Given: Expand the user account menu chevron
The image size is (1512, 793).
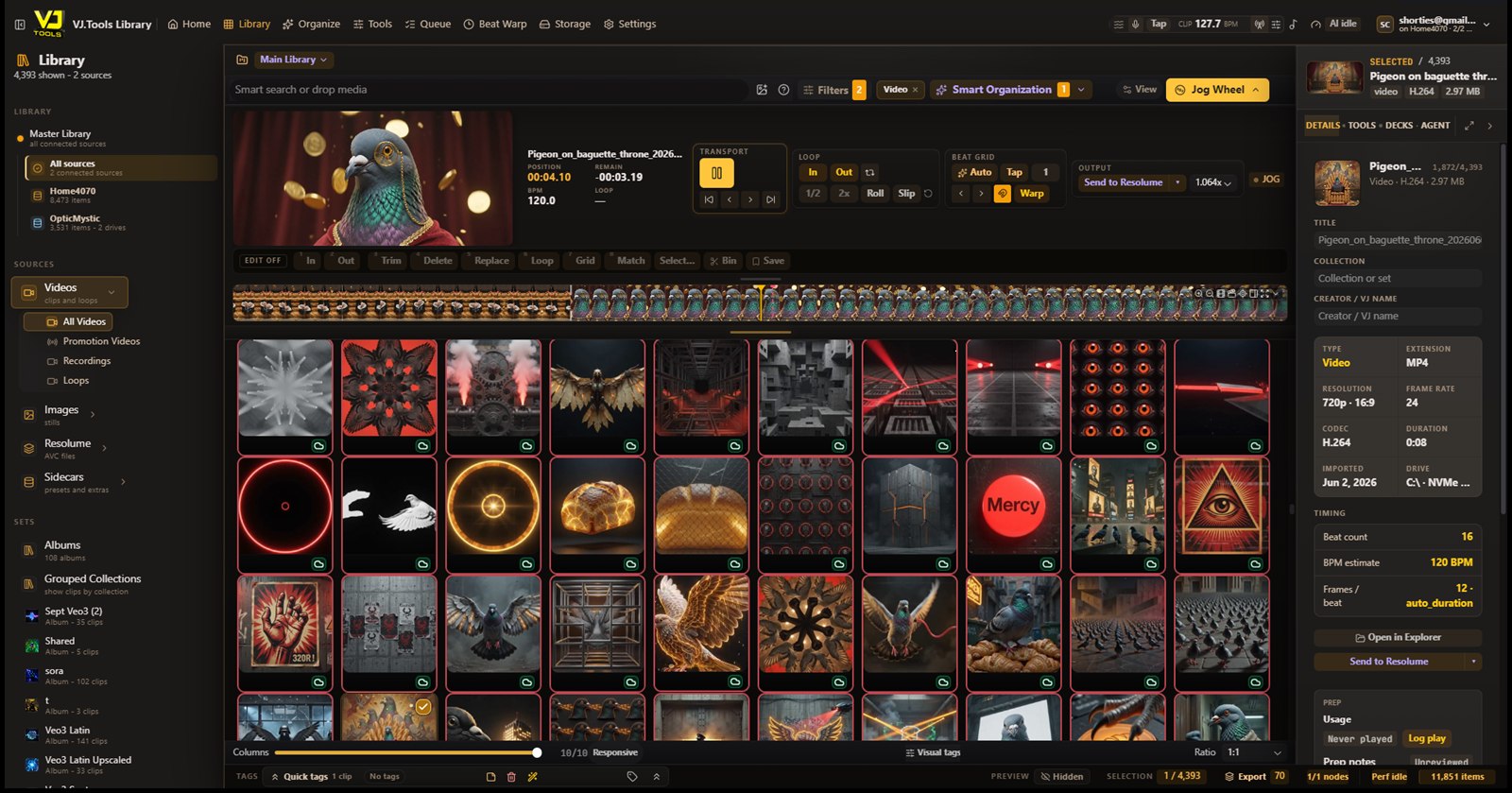Looking at the screenshot, I should pos(1486,24).
